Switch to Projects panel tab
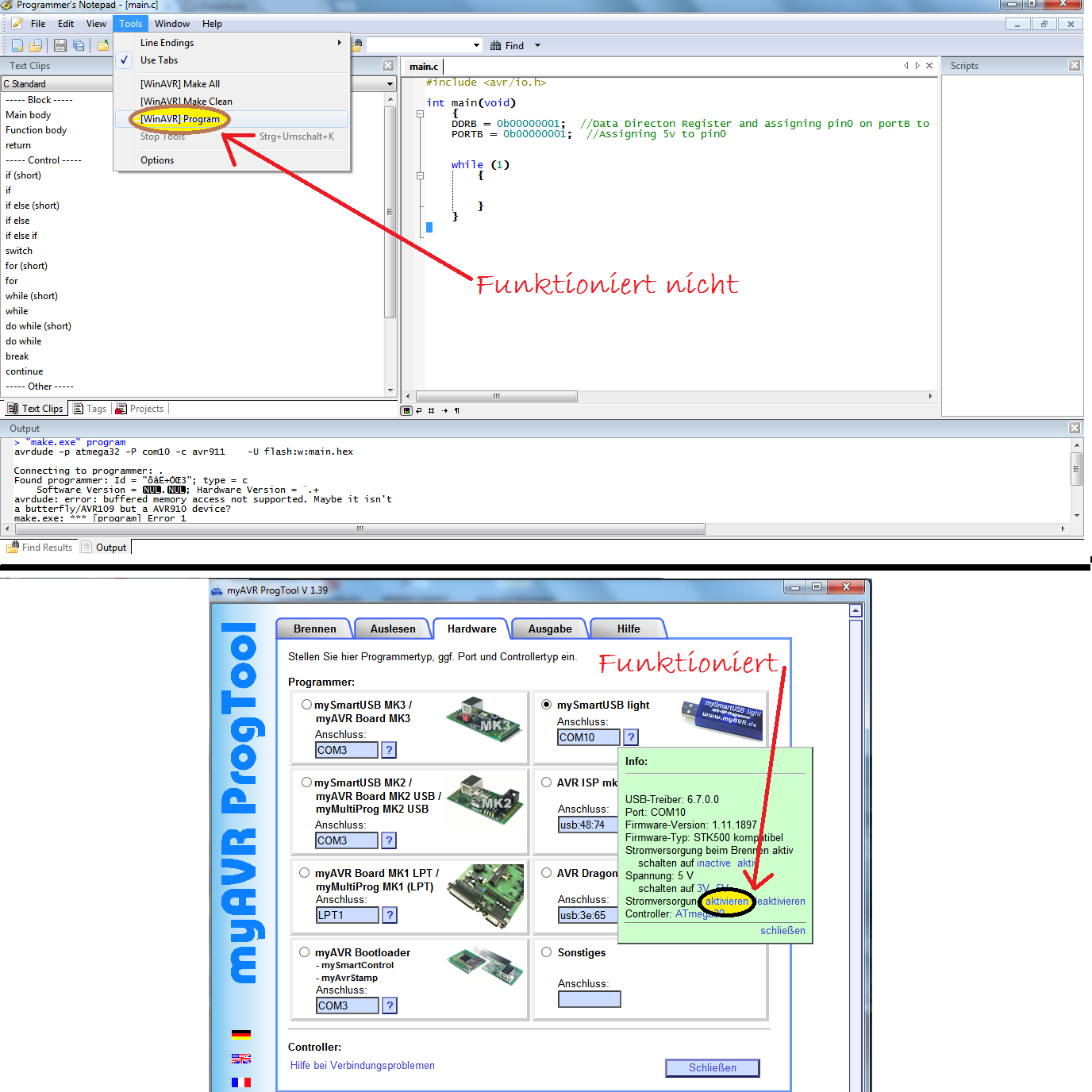This screenshot has width=1092, height=1092. tap(140, 409)
